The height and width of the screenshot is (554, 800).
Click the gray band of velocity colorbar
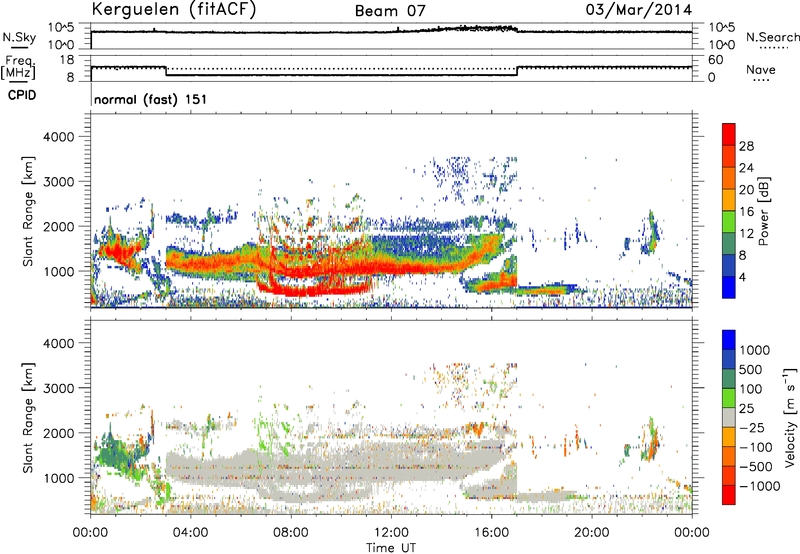(729, 417)
